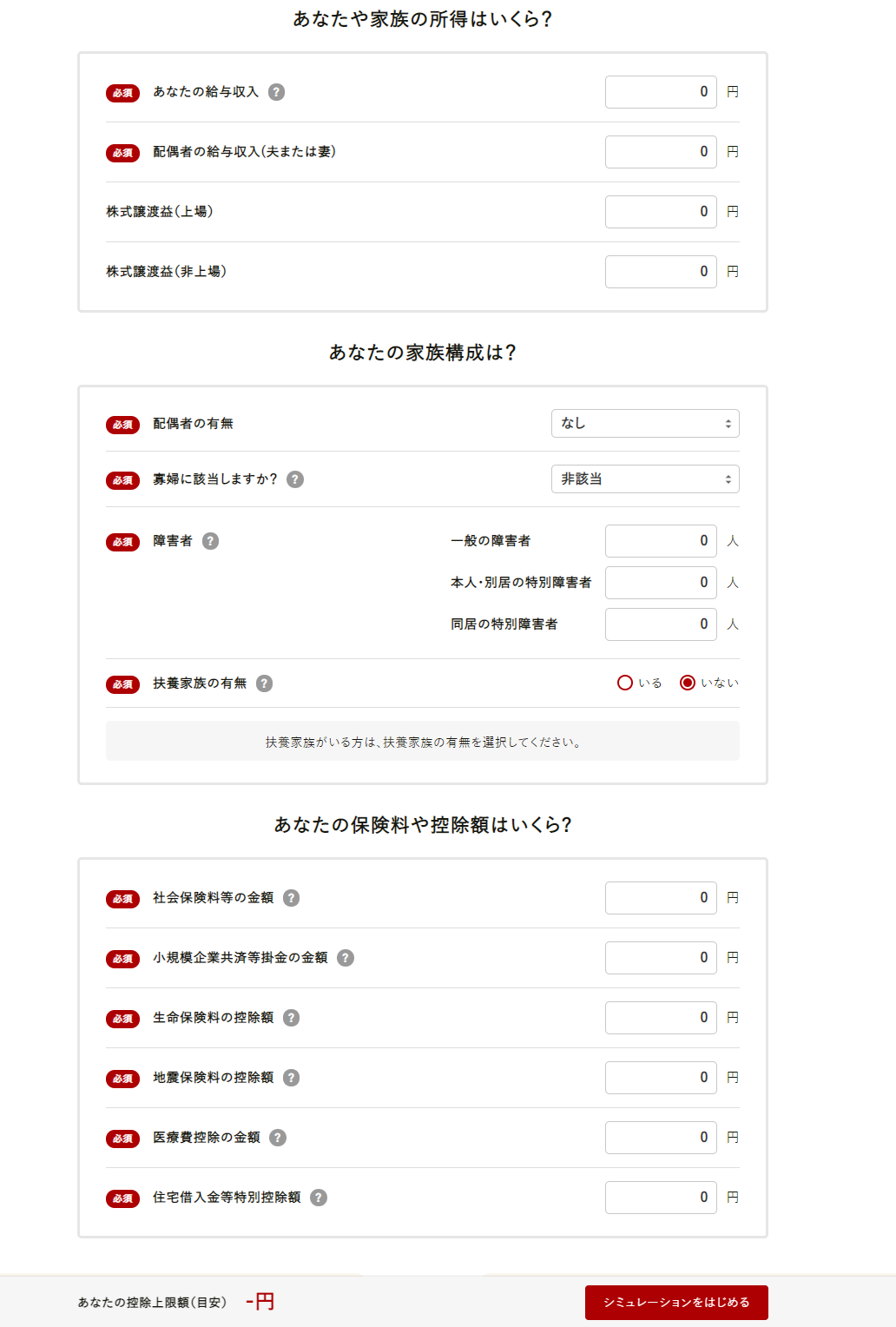Select いる for 扶養家族の有無

[x=625, y=683]
